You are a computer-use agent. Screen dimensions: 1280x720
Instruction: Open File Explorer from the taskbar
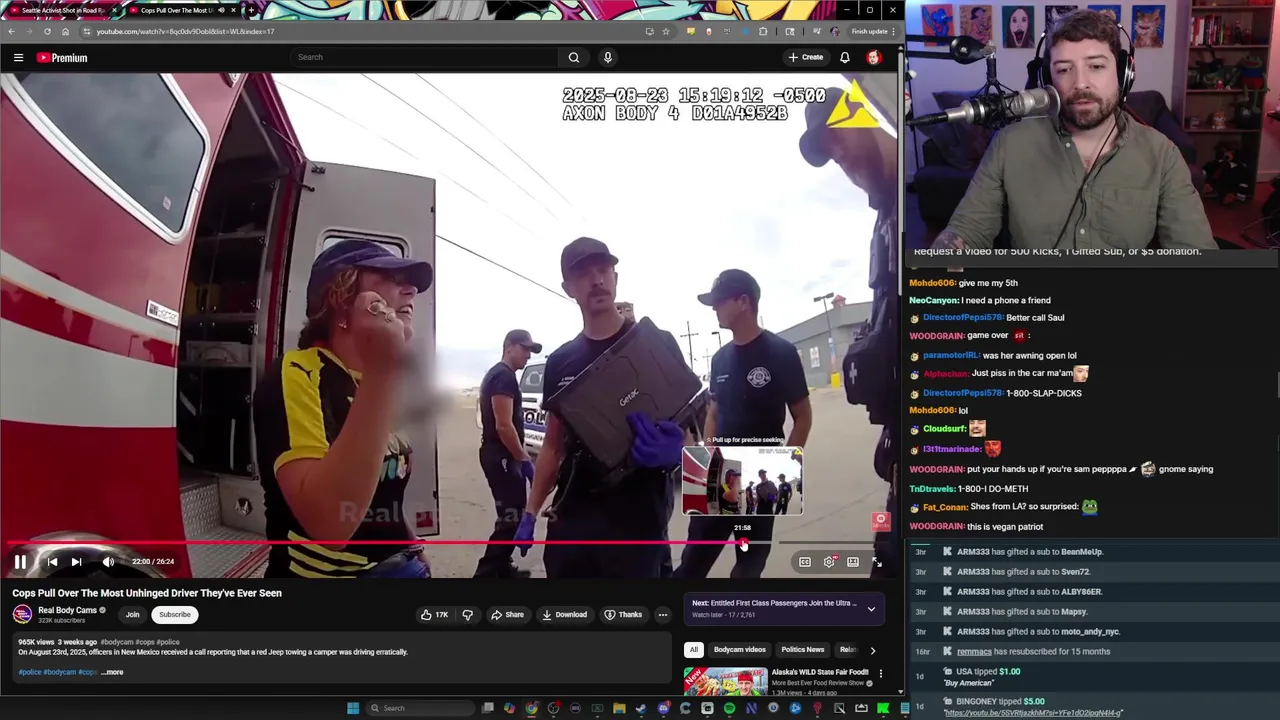619,708
